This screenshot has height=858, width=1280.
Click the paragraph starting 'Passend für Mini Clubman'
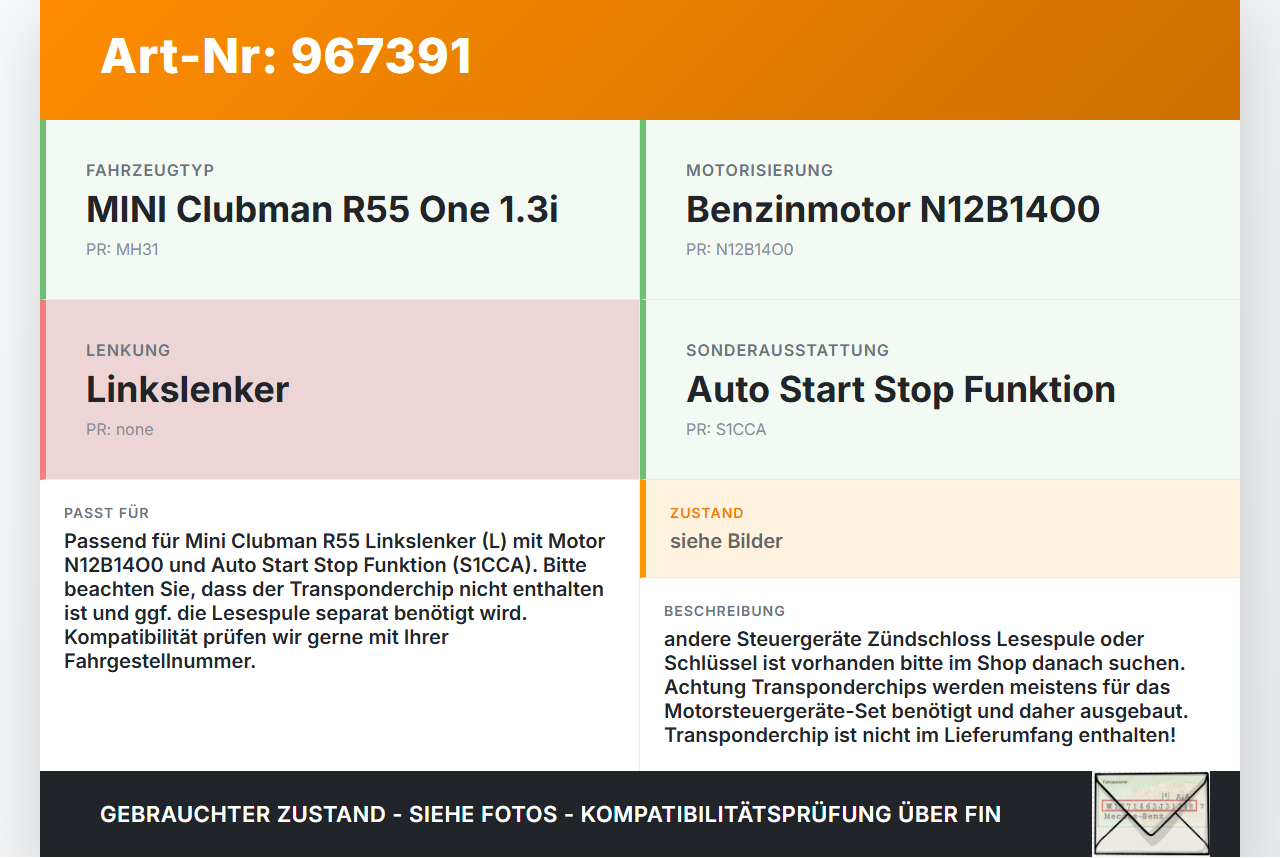337,601
